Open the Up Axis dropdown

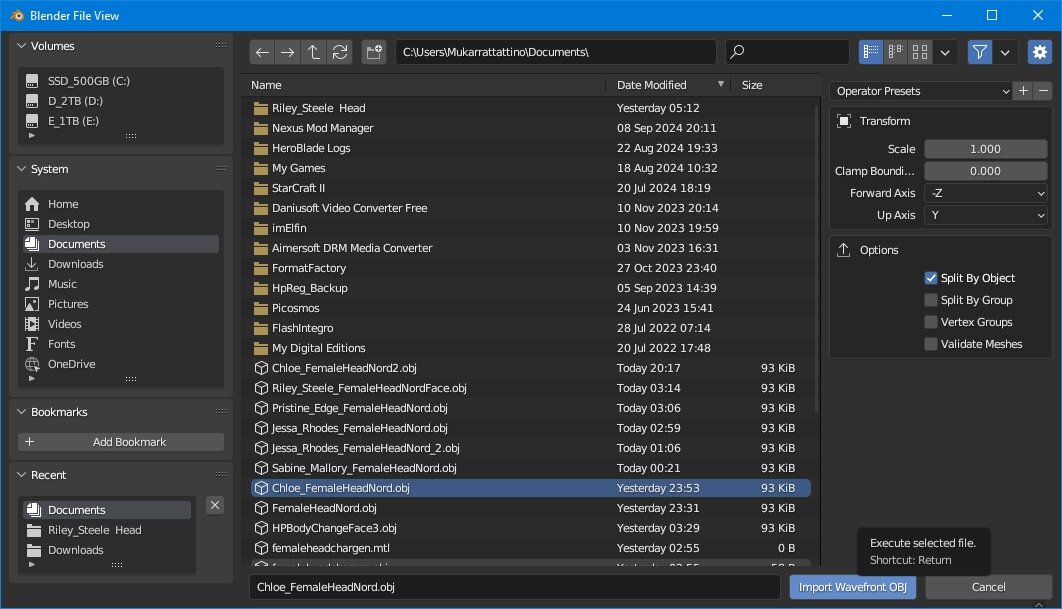[x=986, y=215]
